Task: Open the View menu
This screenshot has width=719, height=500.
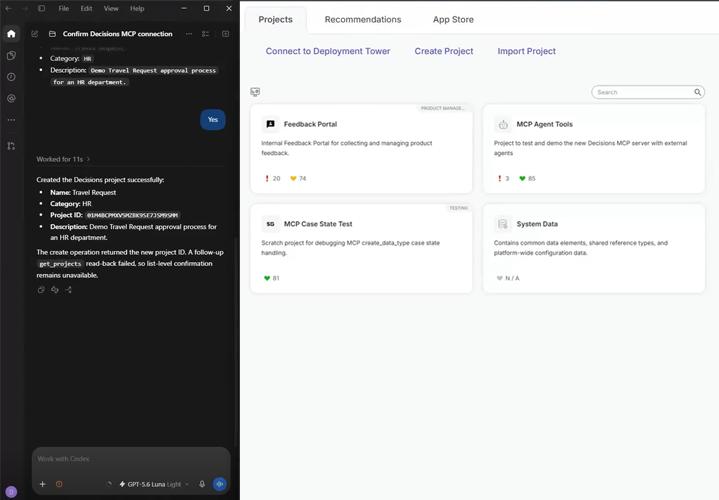Action: point(111,8)
